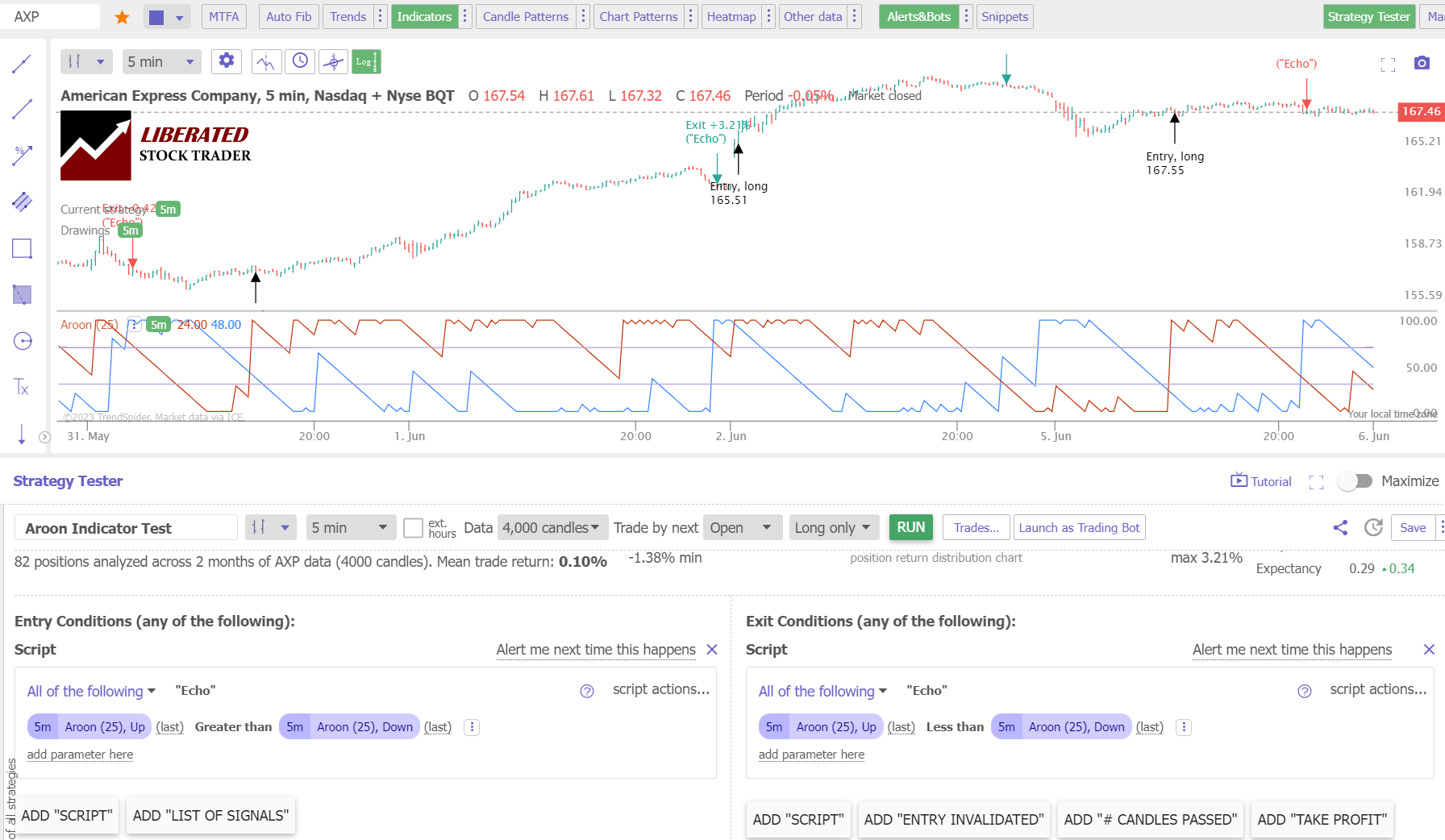This screenshot has height=840, width=1445.
Task: Select the rectangle drawing tool
Action: 22,248
